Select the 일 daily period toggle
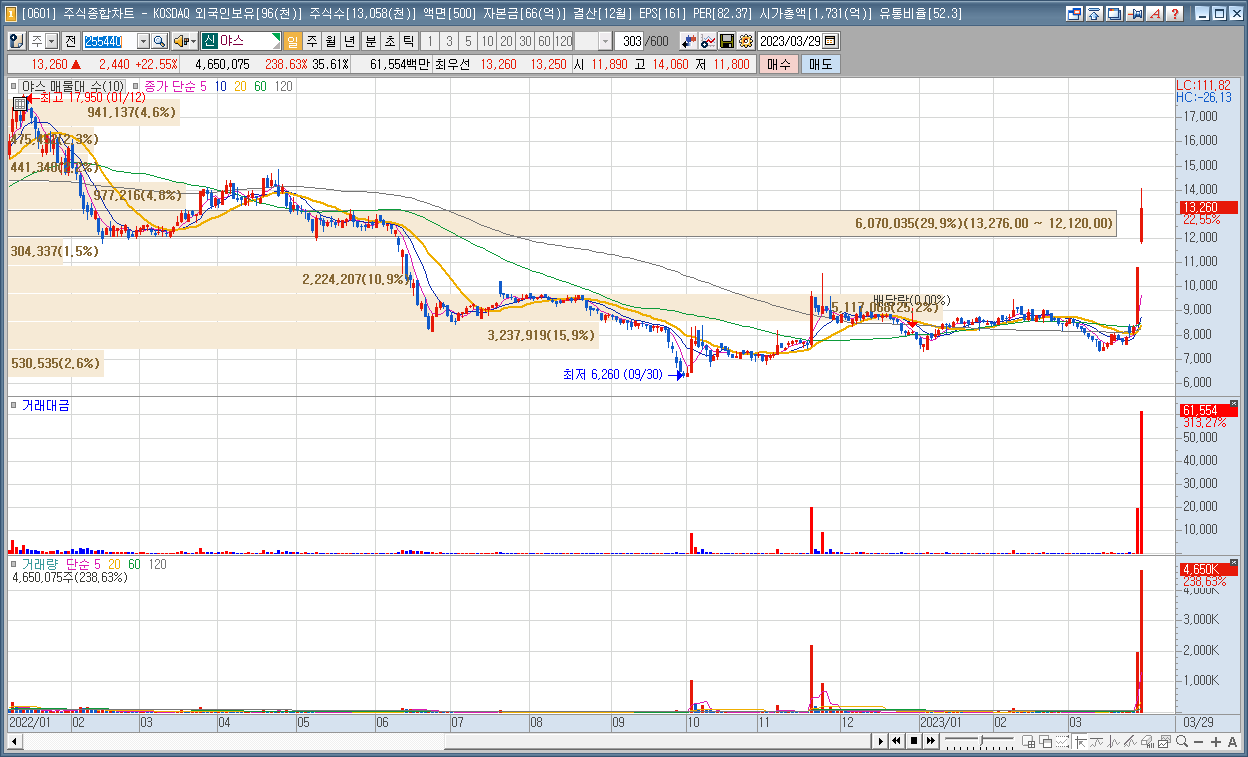 293,41
